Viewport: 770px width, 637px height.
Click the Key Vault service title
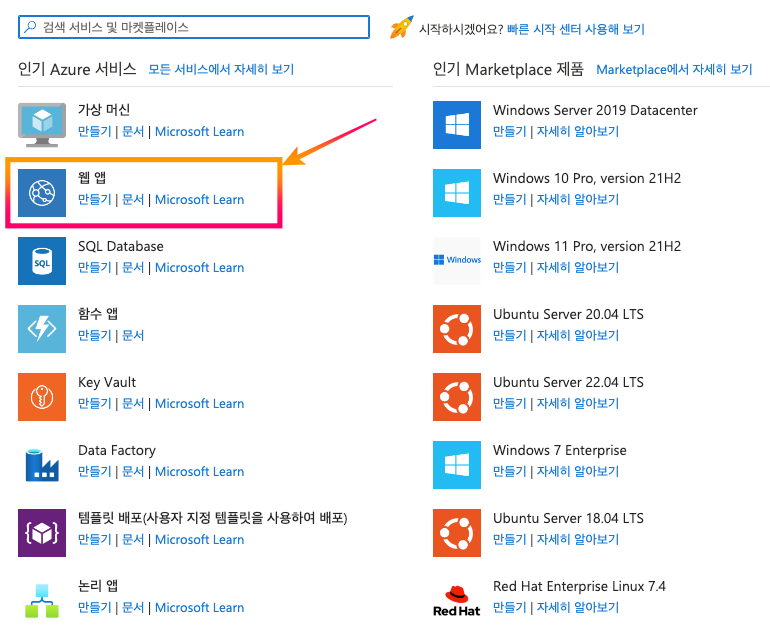[x=107, y=383]
